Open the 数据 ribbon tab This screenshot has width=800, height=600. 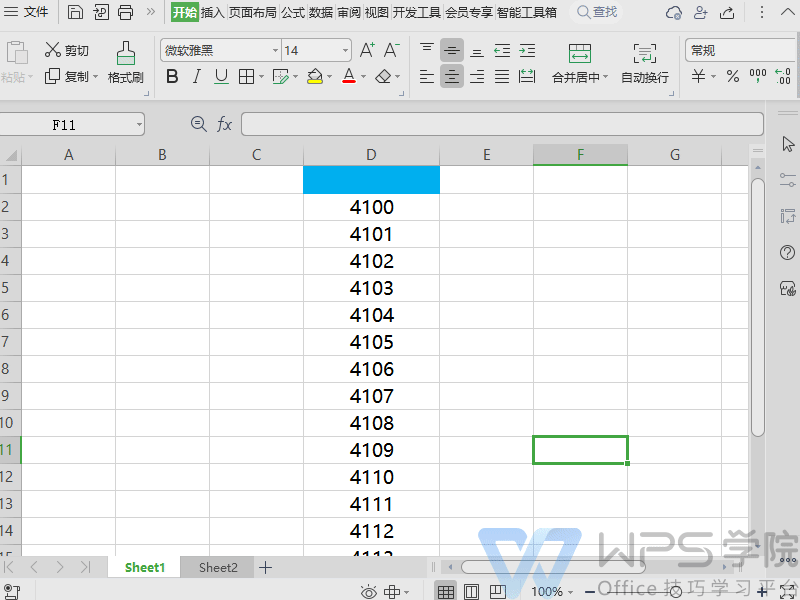point(321,12)
